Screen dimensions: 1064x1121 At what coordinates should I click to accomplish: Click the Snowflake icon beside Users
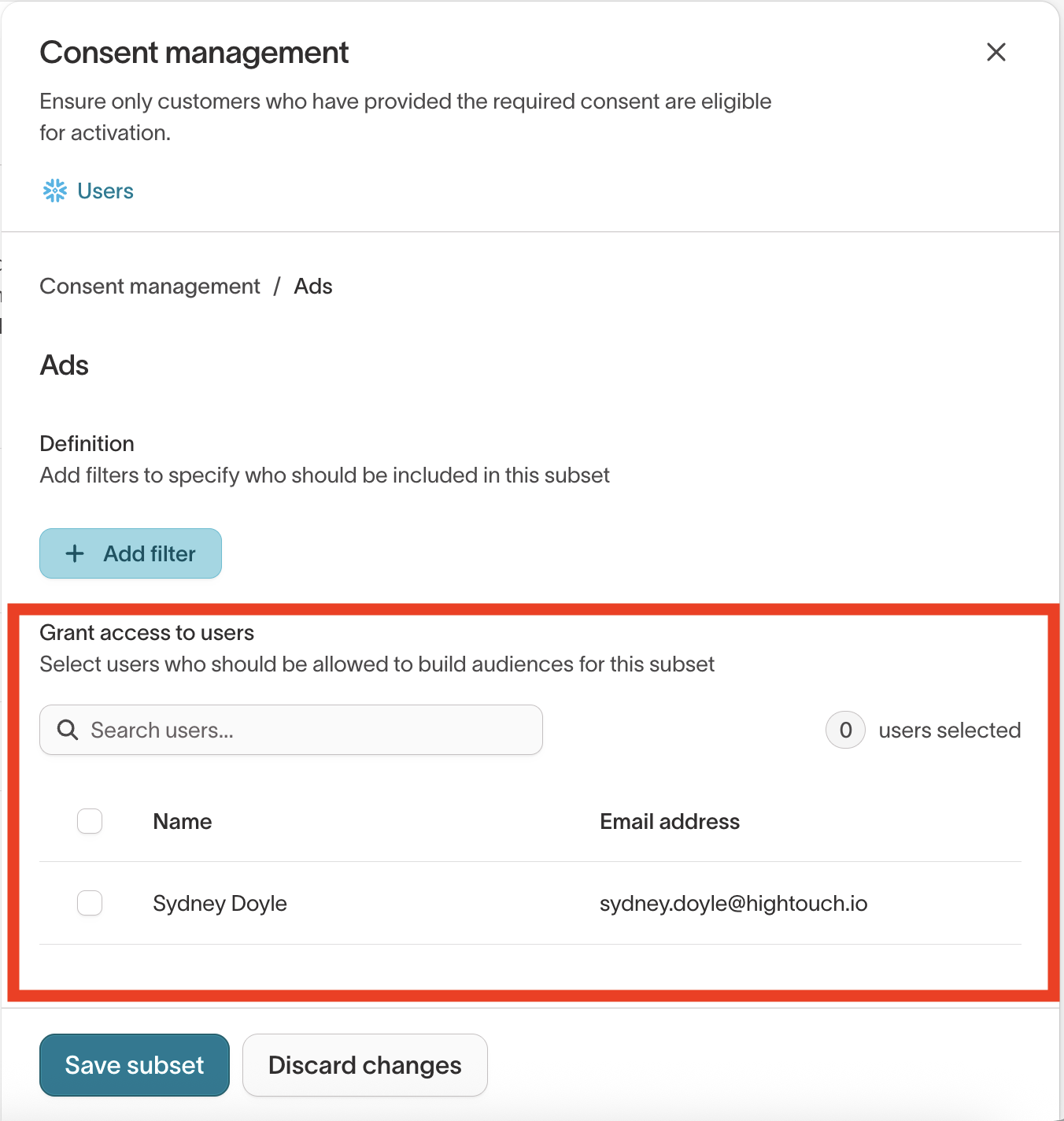pos(55,191)
